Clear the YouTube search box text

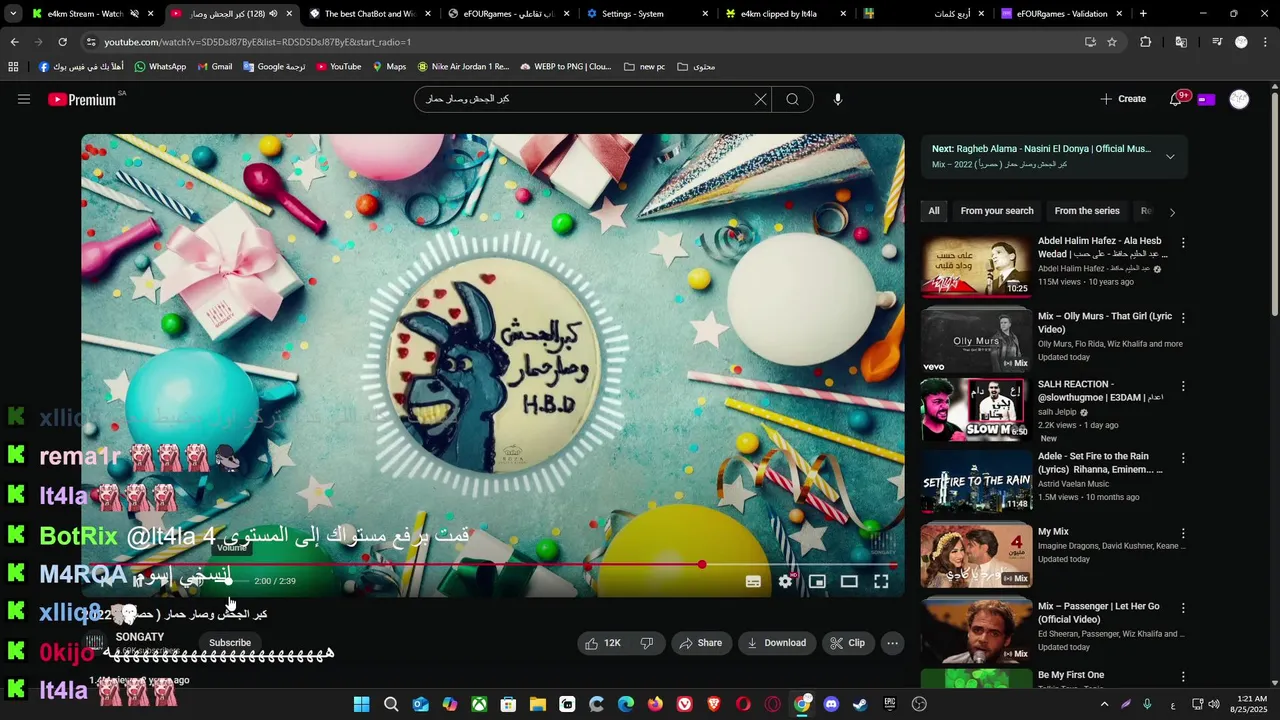click(760, 99)
